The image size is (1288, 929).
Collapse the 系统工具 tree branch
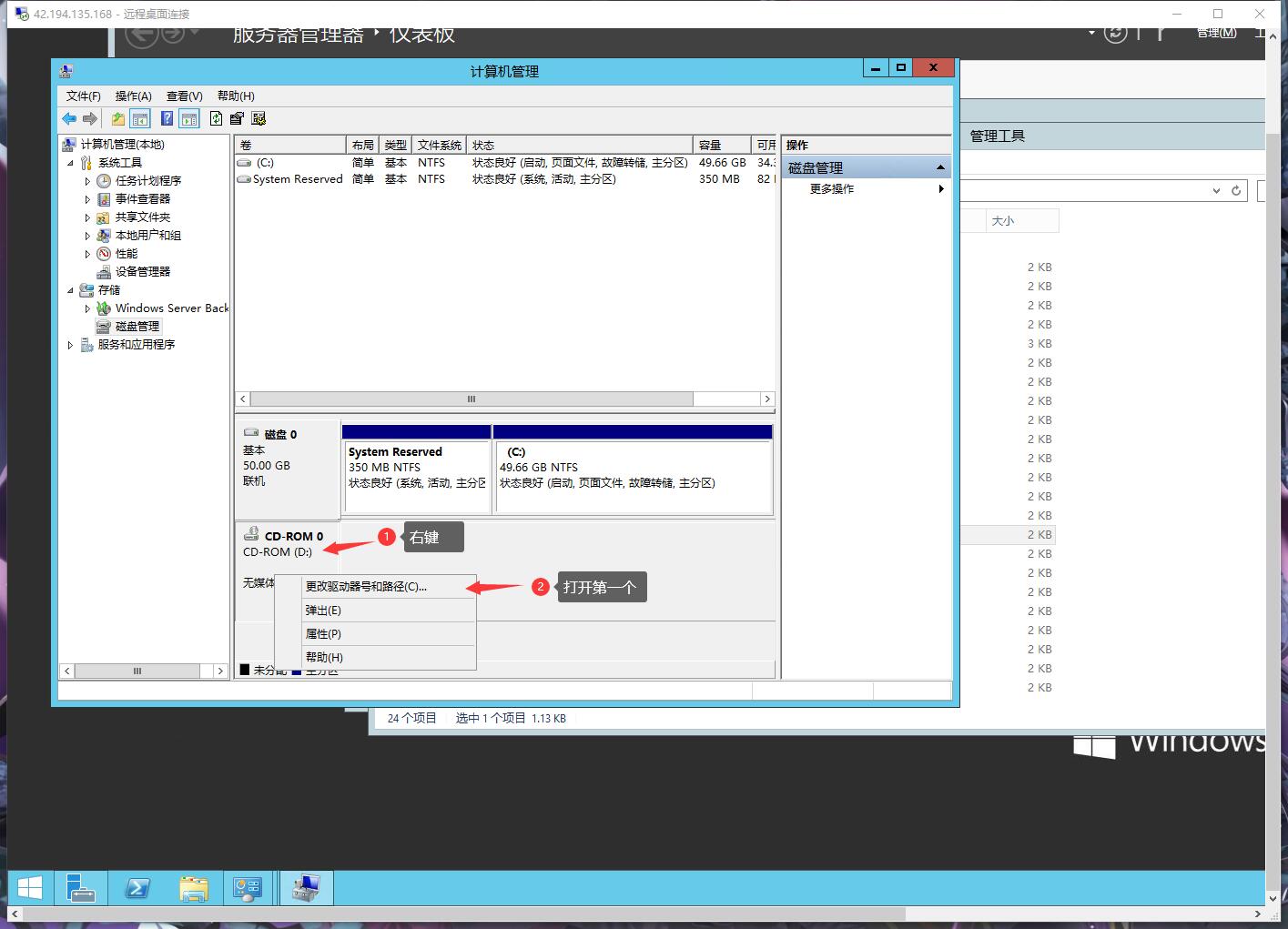tap(70, 162)
